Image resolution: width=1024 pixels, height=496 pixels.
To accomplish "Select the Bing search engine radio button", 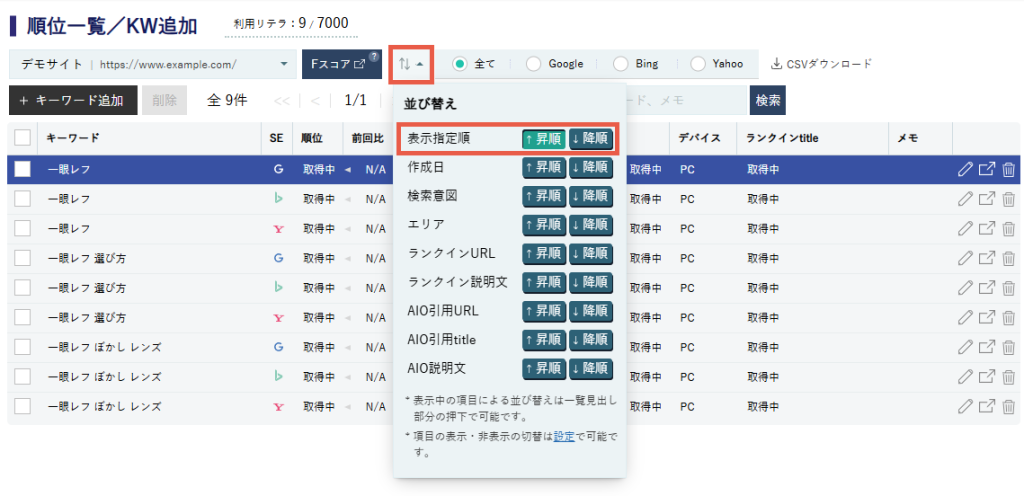I will point(621,64).
